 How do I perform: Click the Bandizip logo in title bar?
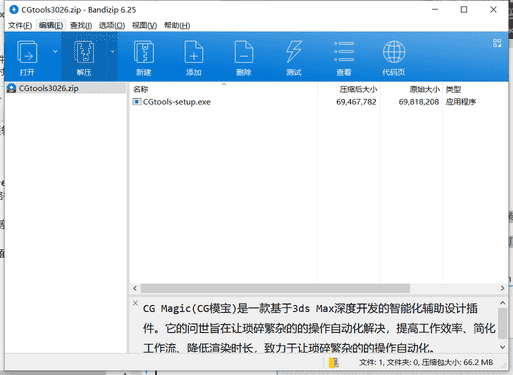[14, 10]
